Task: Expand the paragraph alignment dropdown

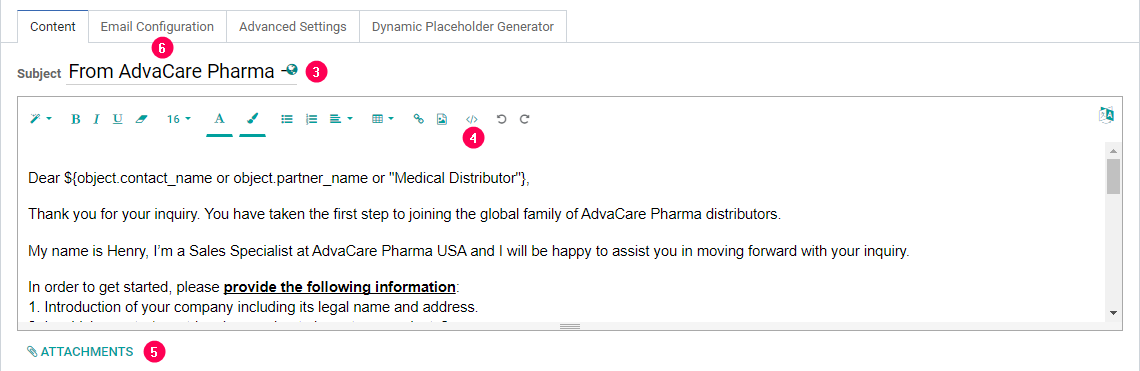Action: click(341, 119)
